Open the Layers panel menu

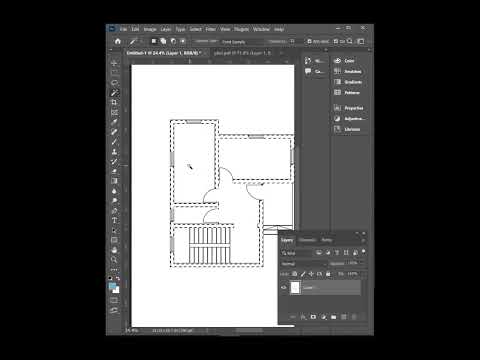pyautogui.click(x=363, y=240)
